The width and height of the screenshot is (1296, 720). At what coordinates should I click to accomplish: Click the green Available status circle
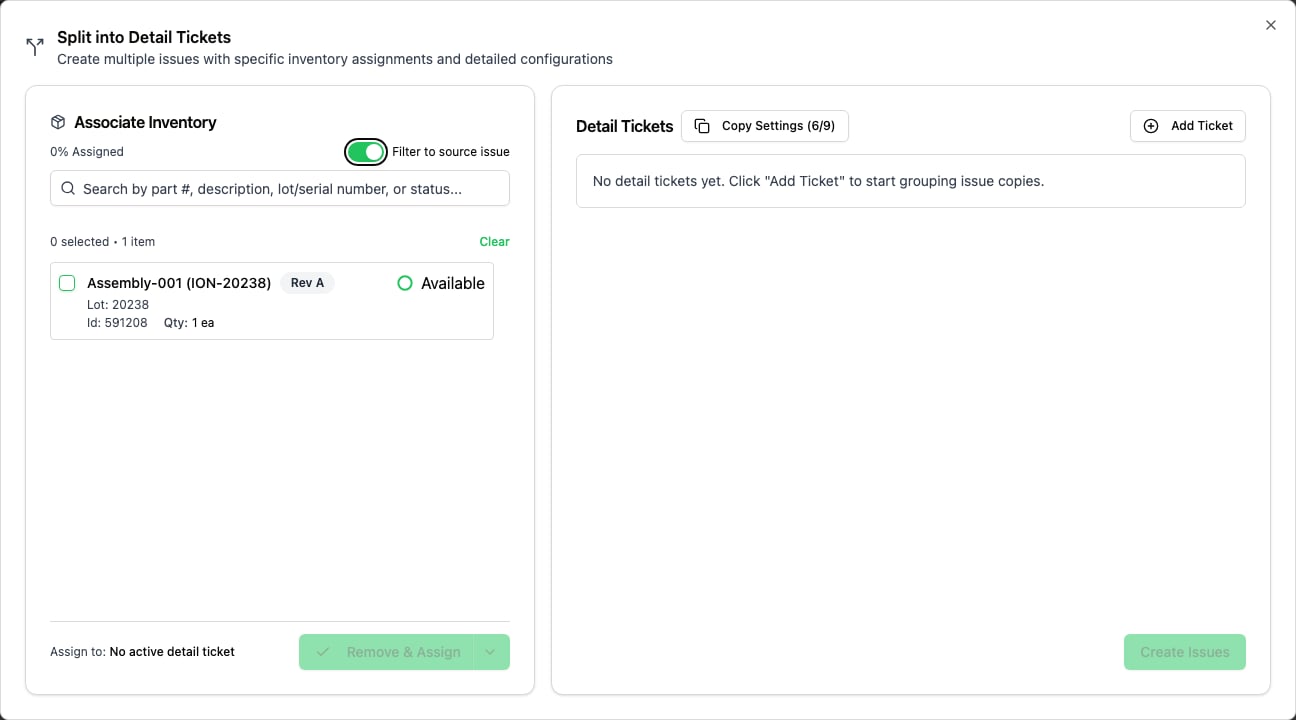click(405, 283)
